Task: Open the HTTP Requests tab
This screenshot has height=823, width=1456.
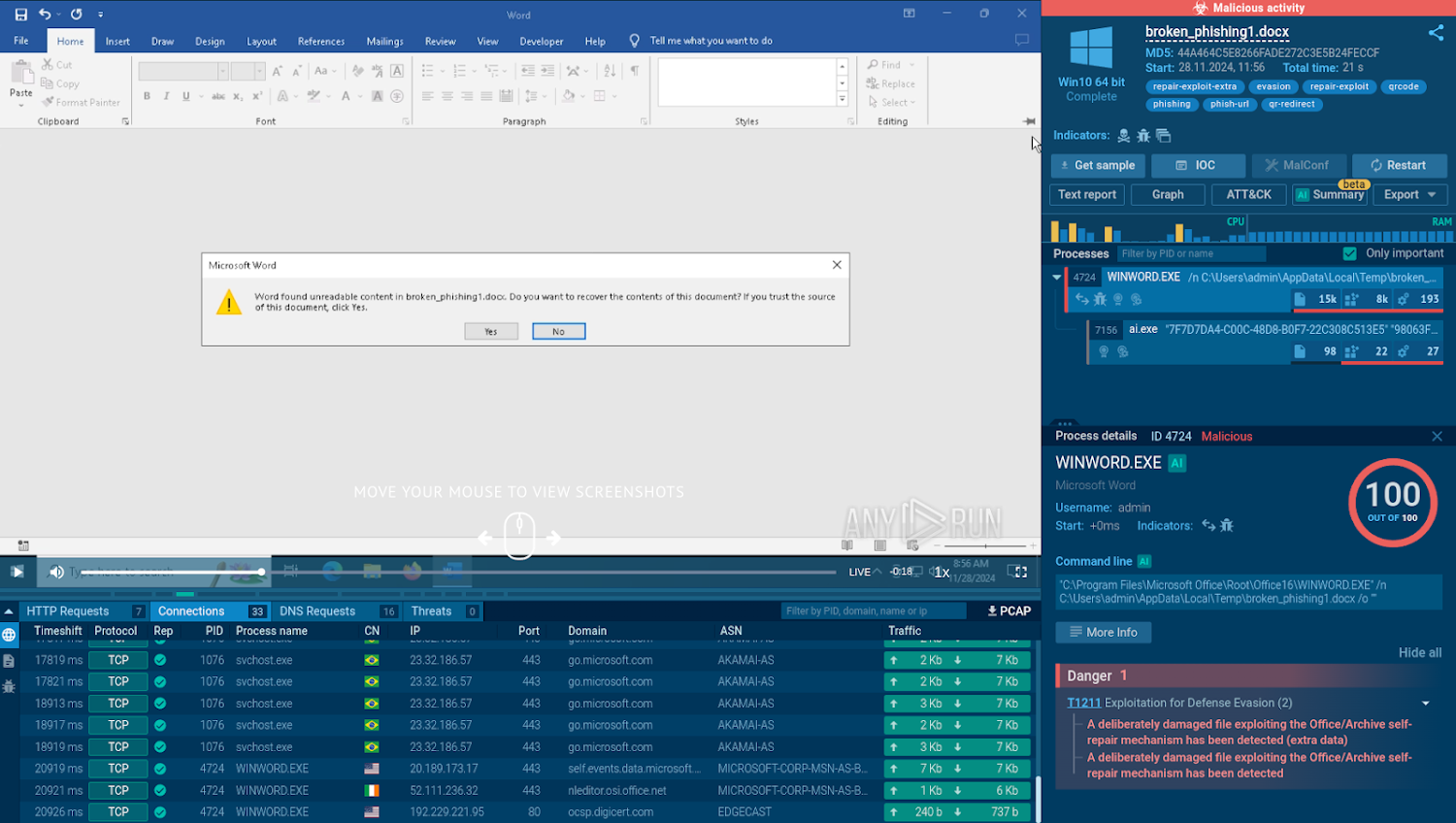Action: point(68,611)
